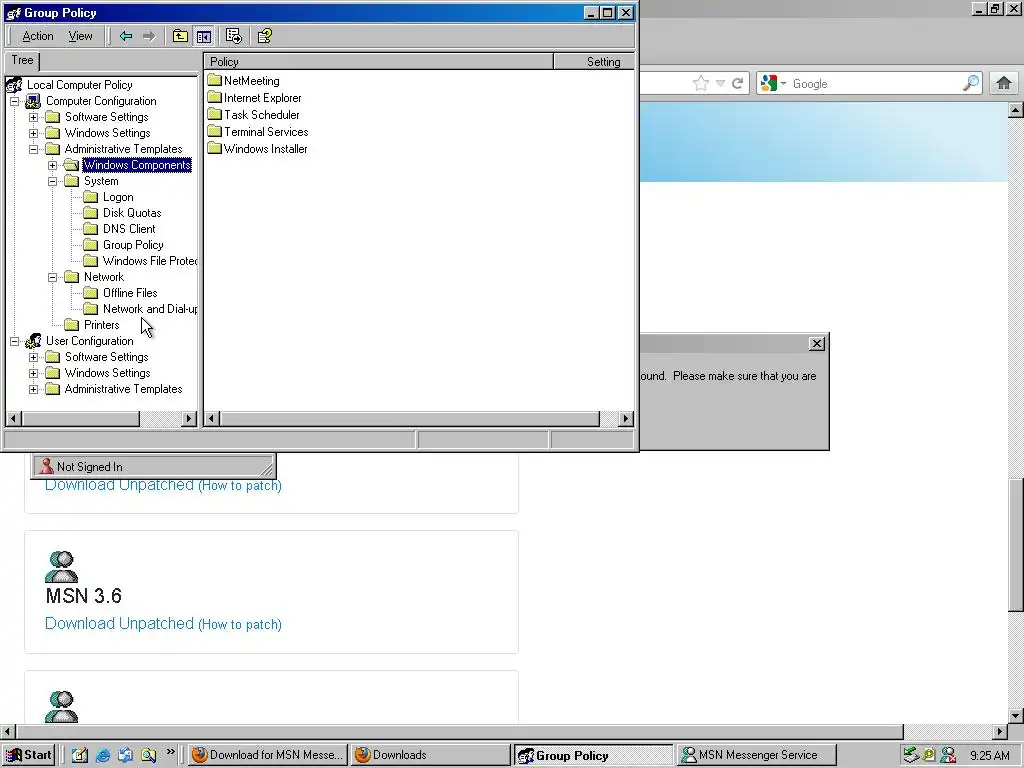Screen dimensions: 1024x768
Task: Click the Start button
Action: click(x=29, y=755)
